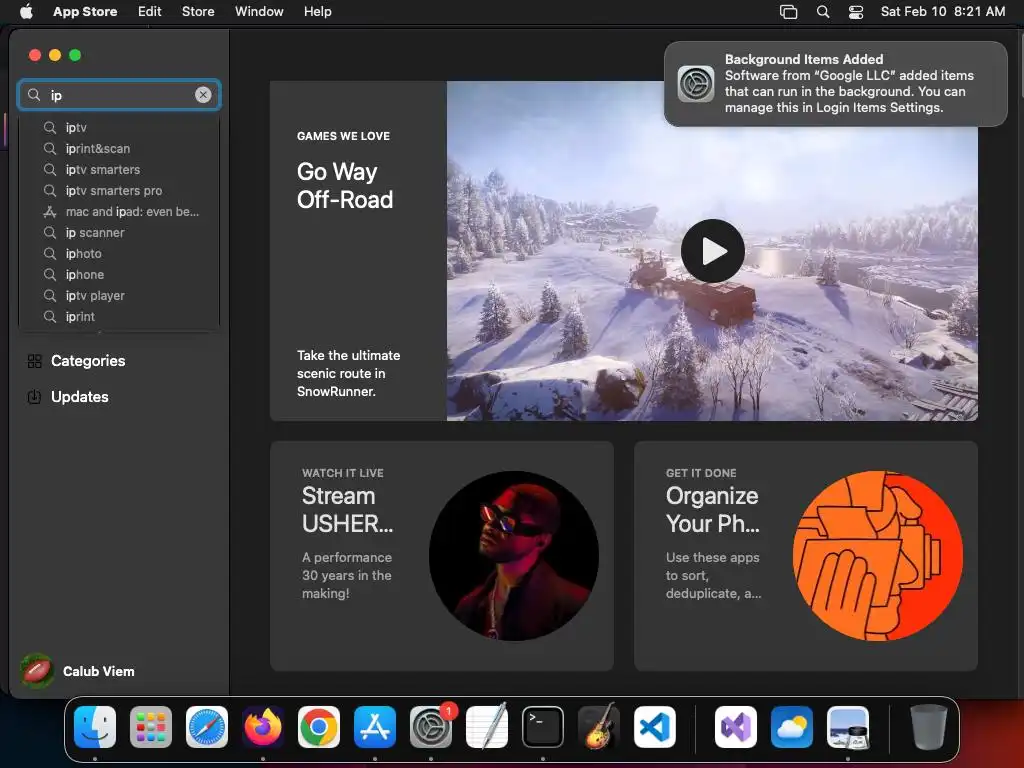Open TextEdit from the Dock
Screen dimensions: 1024x768
(487, 726)
